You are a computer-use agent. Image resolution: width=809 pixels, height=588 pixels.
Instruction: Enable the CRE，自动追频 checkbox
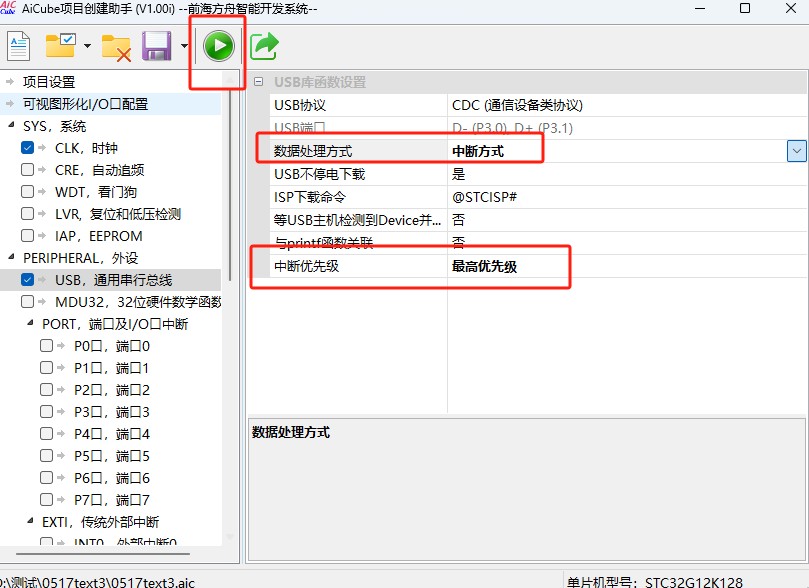point(27,170)
